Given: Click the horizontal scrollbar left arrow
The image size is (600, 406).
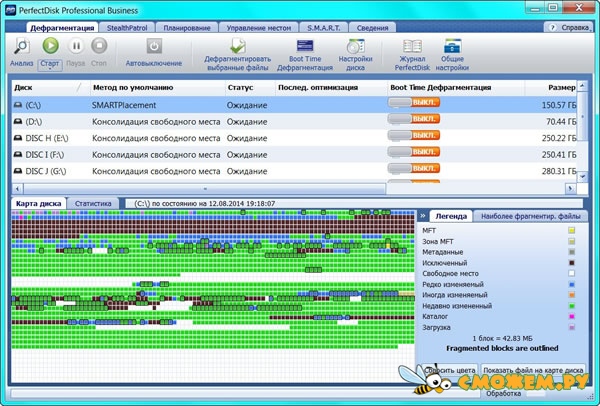Looking at the screenshot, I should [18, 188].
